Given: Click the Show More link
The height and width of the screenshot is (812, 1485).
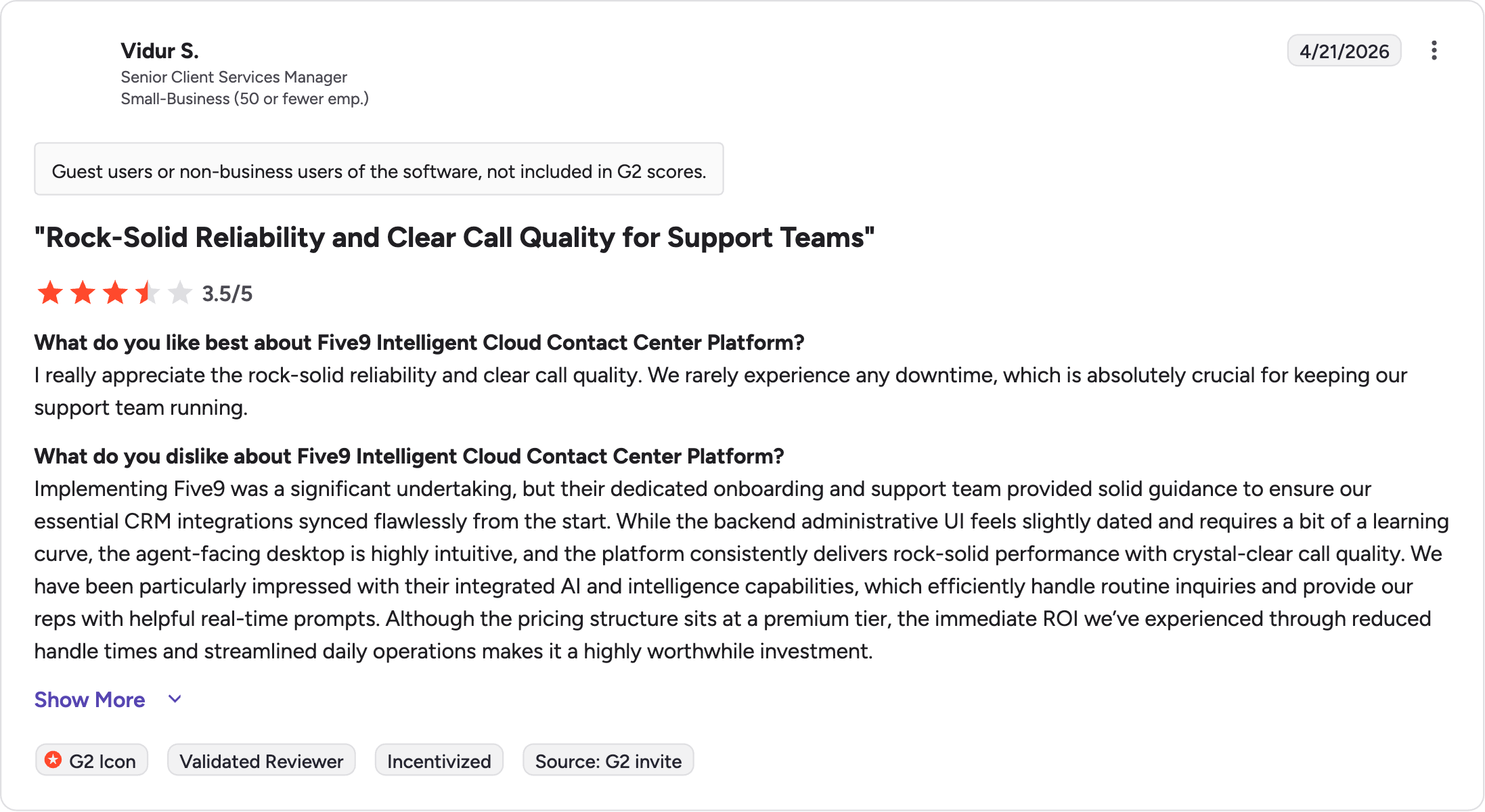Looking at the screenshot, I should pyautogui.click(x=90, y=700).
